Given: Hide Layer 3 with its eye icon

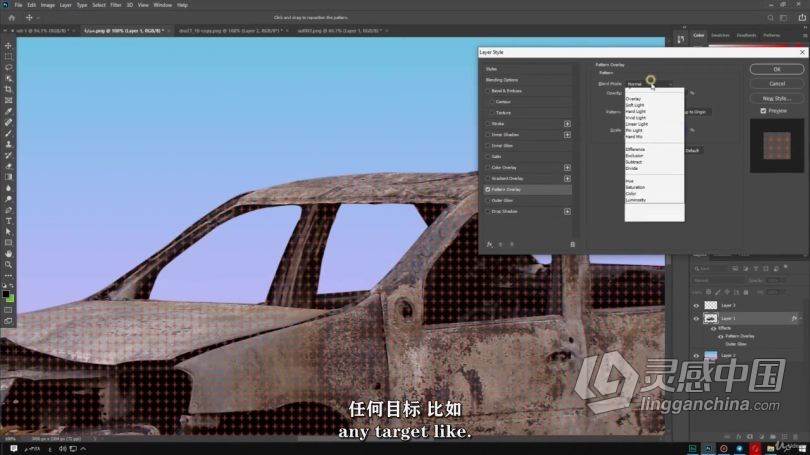Looking at the screenshot, I should 696,306.
